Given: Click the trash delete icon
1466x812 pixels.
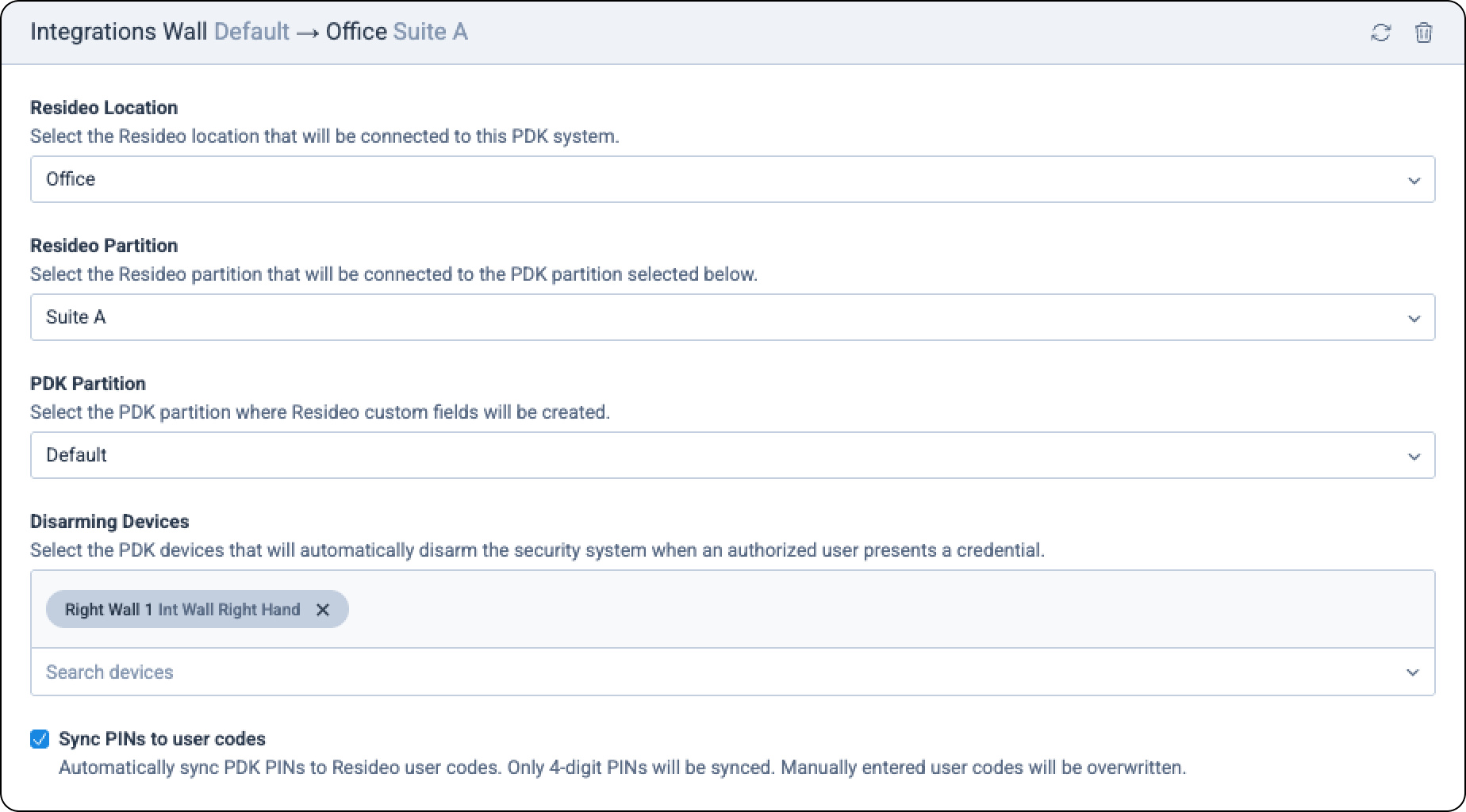Looking at the screenshot, I should (x=1424, y=33).
